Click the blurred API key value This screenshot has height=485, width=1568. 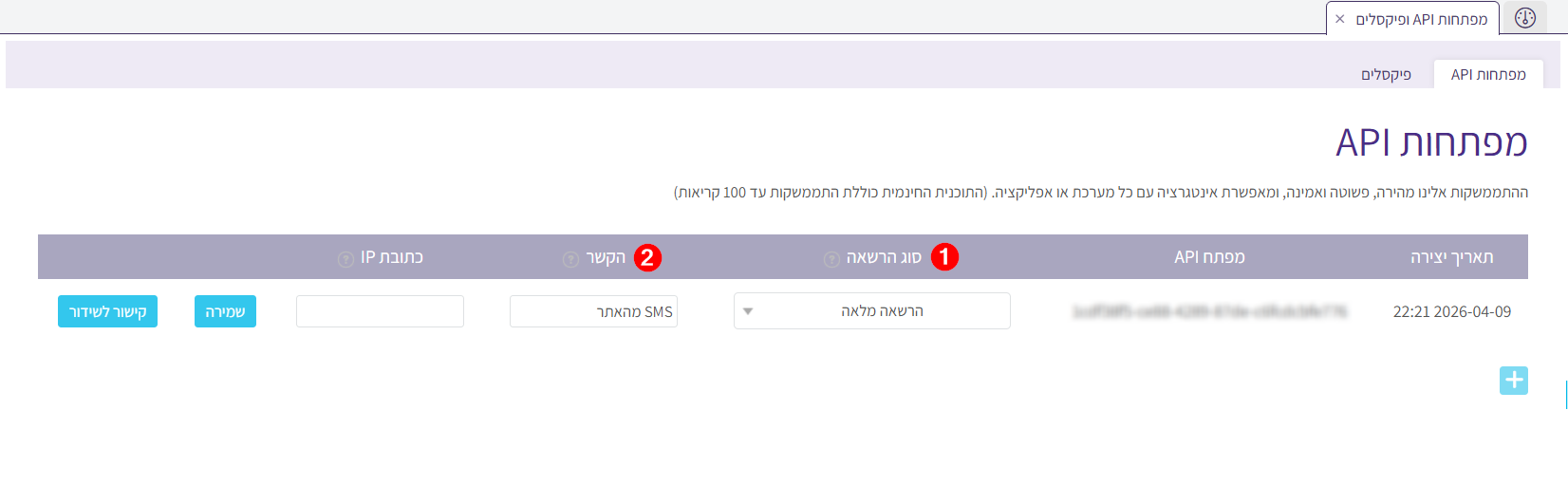[1209, 311]
